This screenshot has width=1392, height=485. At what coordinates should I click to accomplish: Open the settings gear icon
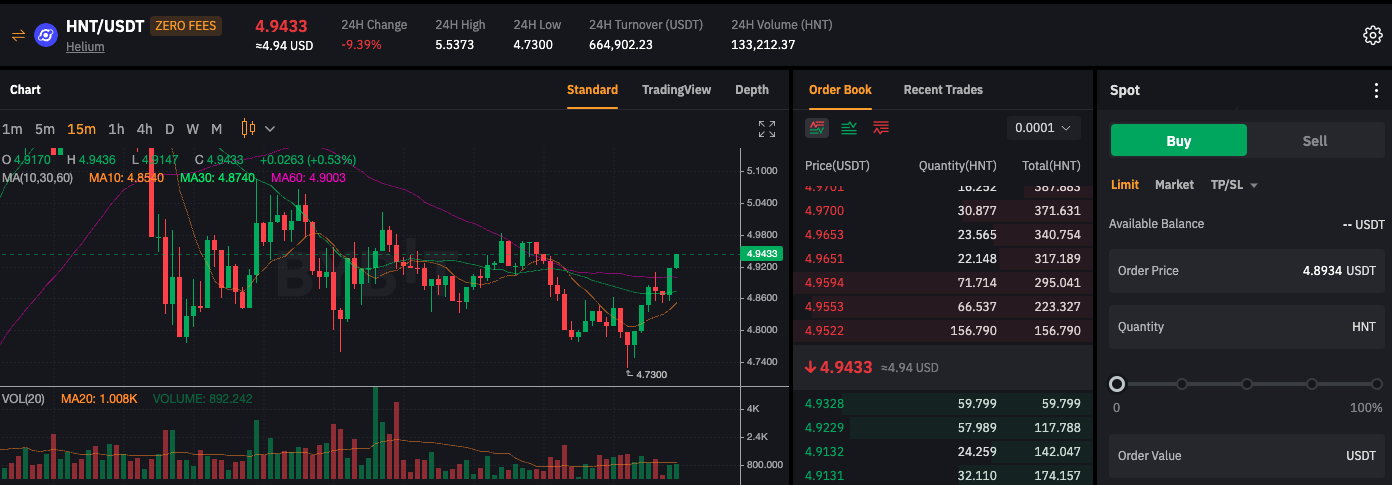point(1373,35)
